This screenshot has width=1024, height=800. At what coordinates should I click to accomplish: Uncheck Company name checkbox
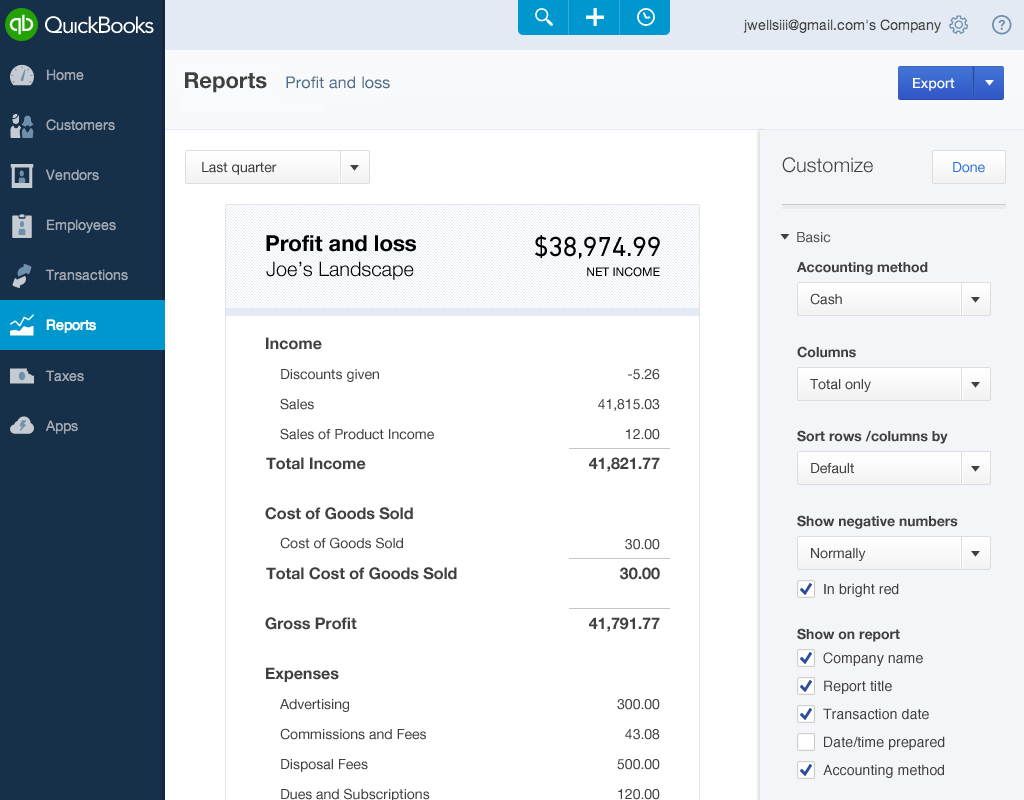(806, 658)
